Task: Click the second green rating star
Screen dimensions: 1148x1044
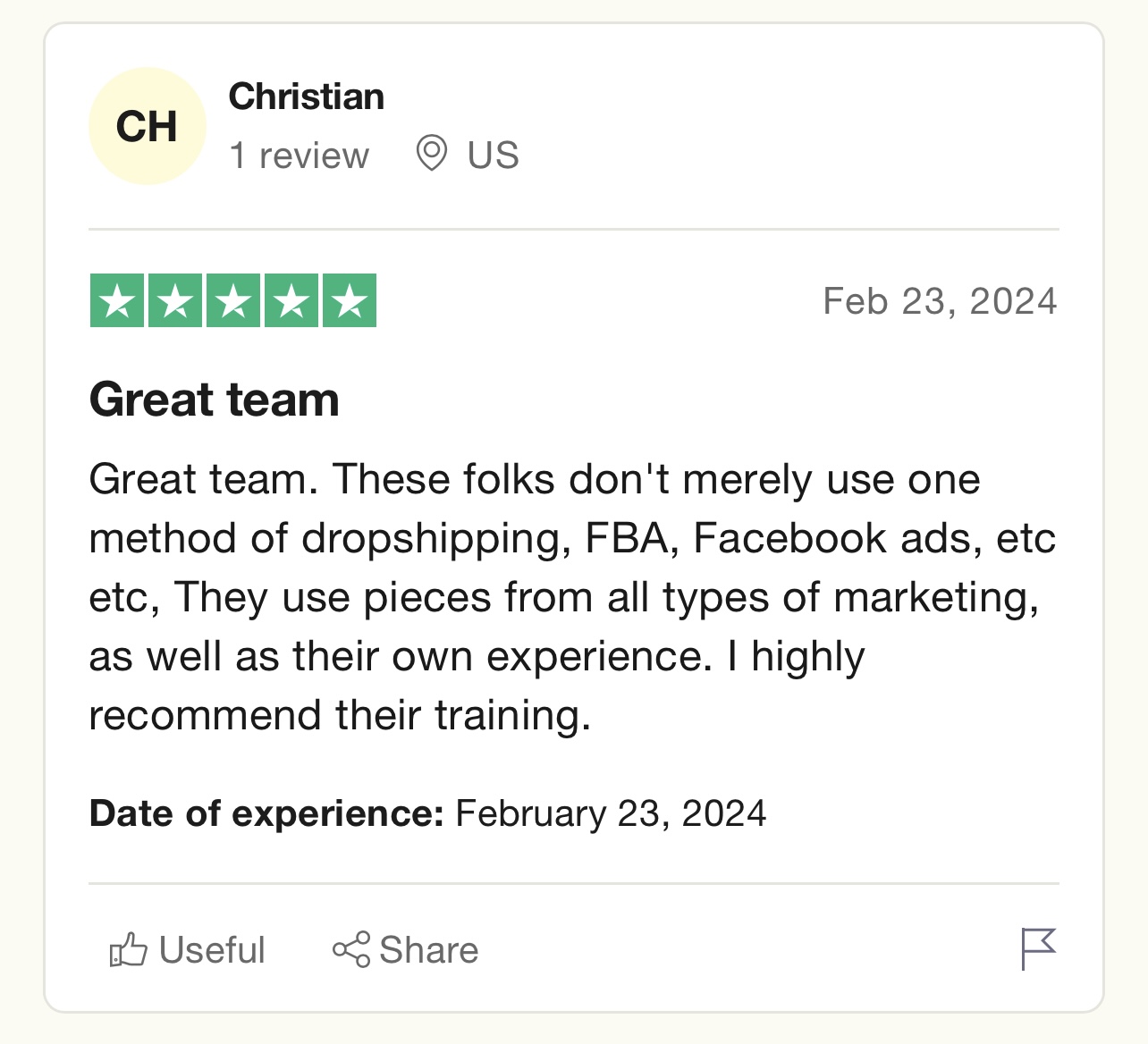Action: tap(175, 300)
